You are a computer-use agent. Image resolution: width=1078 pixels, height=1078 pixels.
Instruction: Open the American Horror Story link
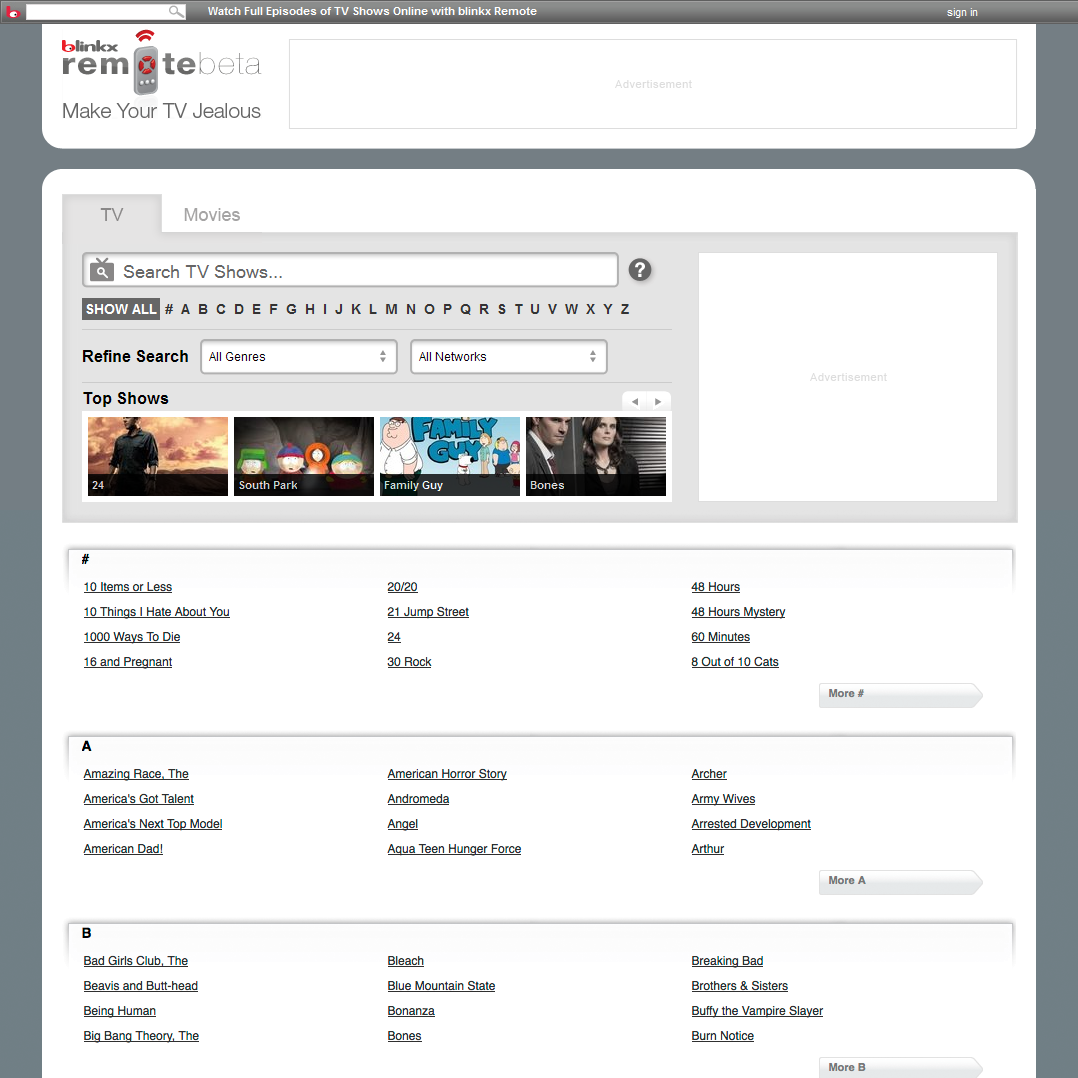pos(447,774)
